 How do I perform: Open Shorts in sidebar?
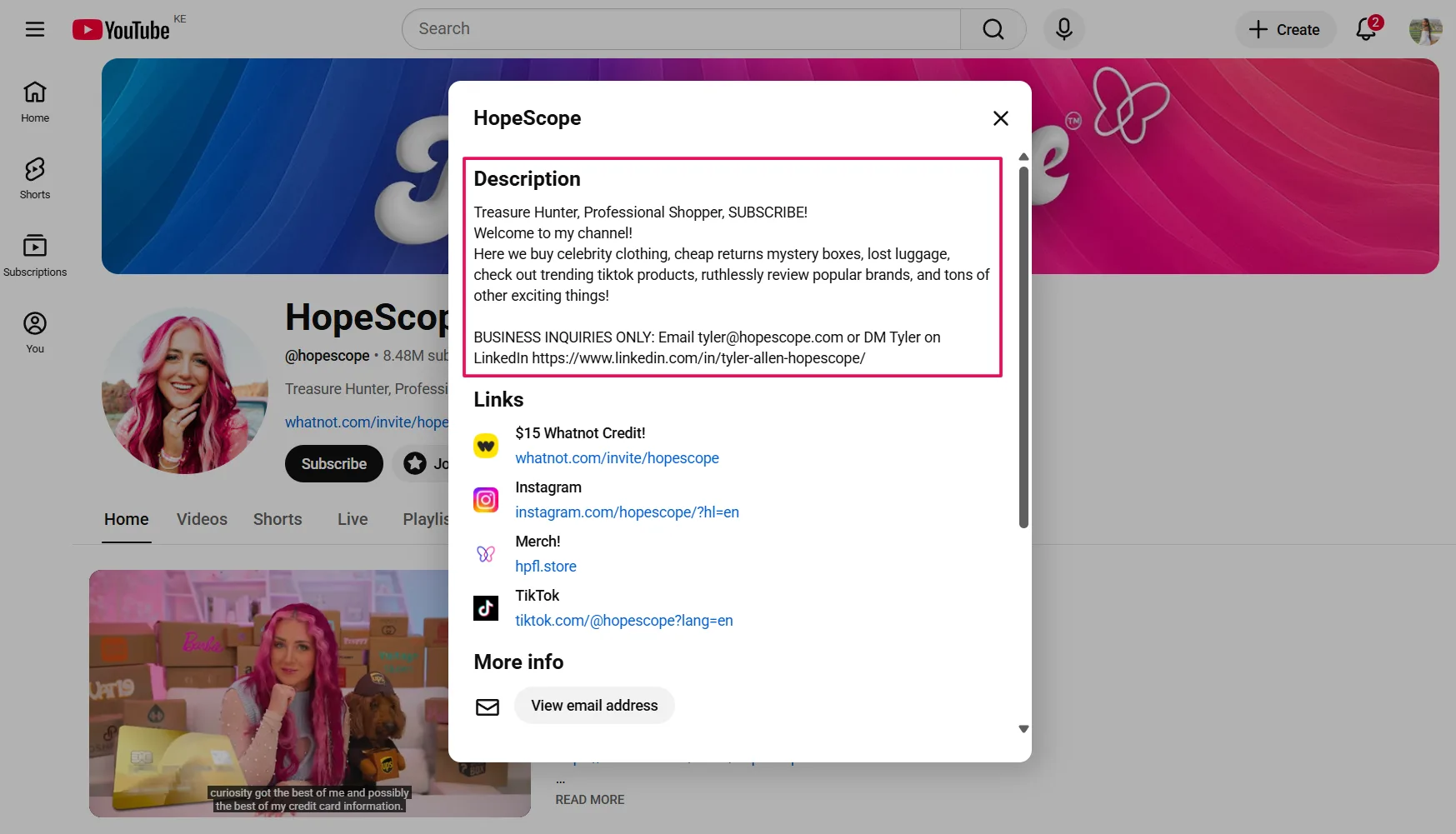[x=35, y=178]
